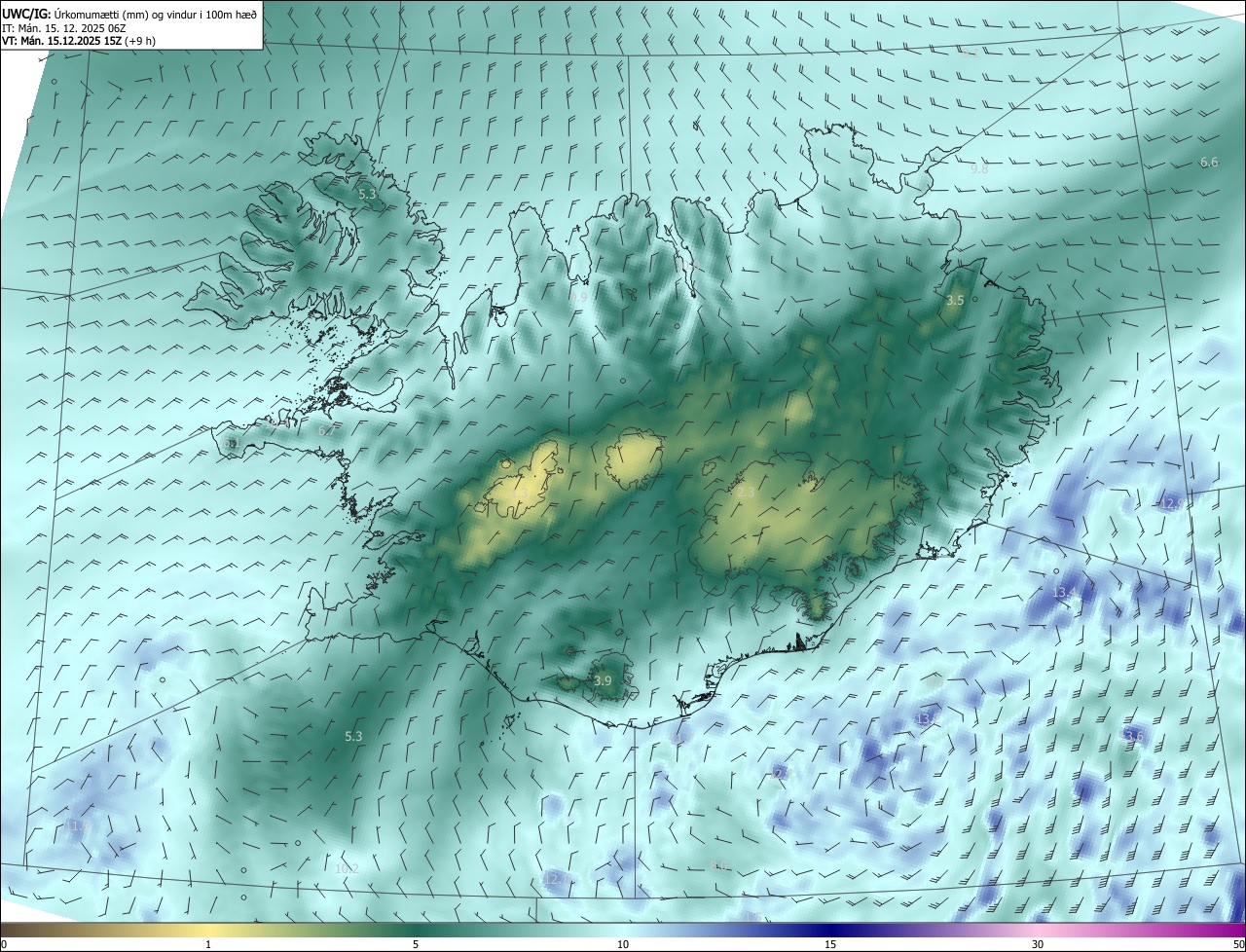Viewport: 1246px width, 952px height.
Task: Click the initial time line "IT: Mán. 15. 12. 2025 06Z"
Action: [x=64, y=28]
